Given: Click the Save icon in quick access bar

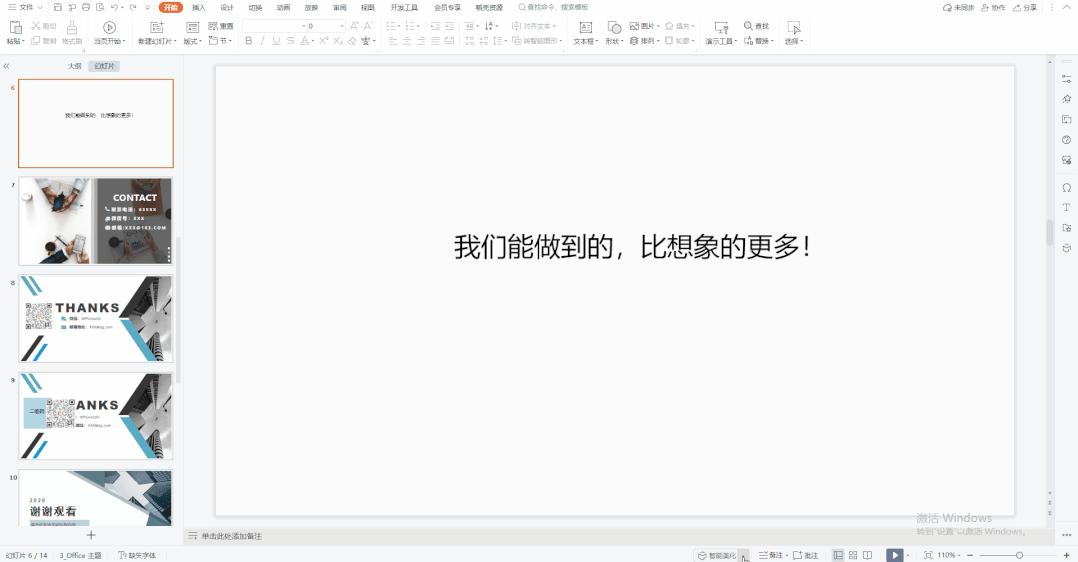Looking at the screenshot, I should pos(58,8).
